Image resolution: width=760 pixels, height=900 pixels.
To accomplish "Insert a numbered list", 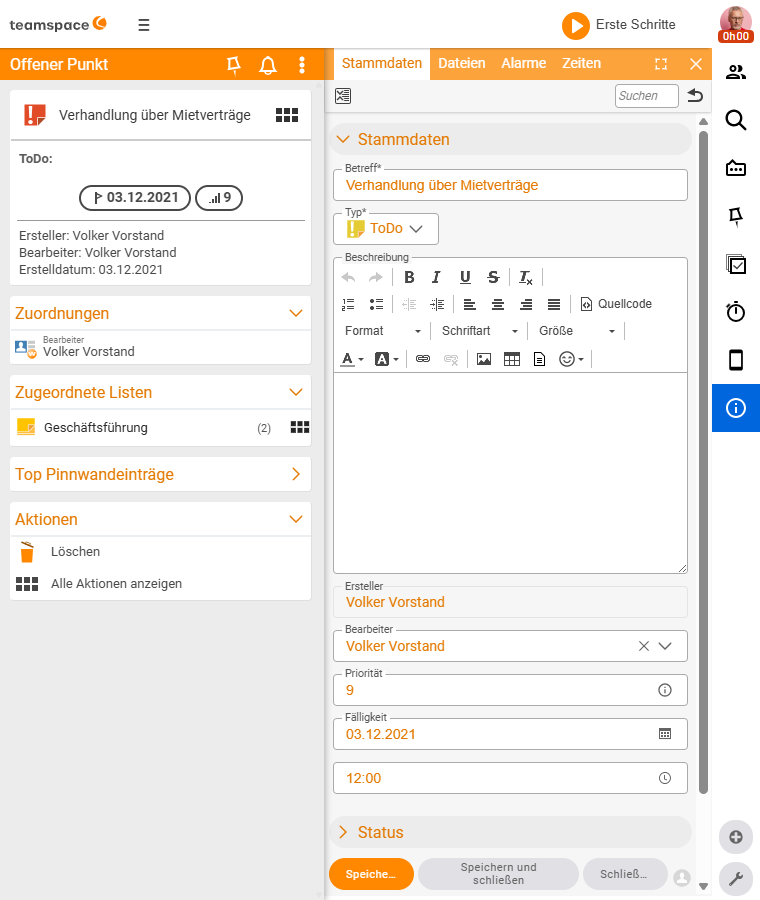I will tap(348, 304).
